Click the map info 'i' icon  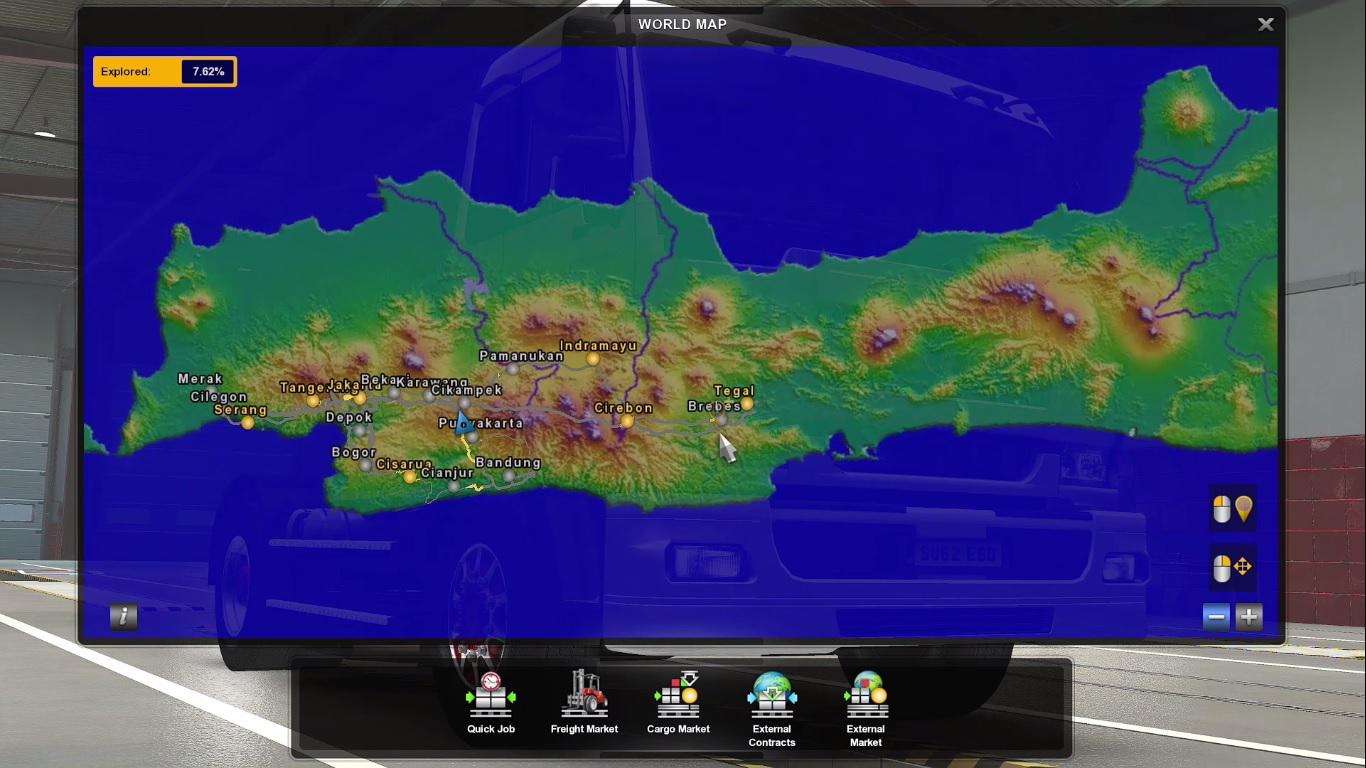(123, 616)
